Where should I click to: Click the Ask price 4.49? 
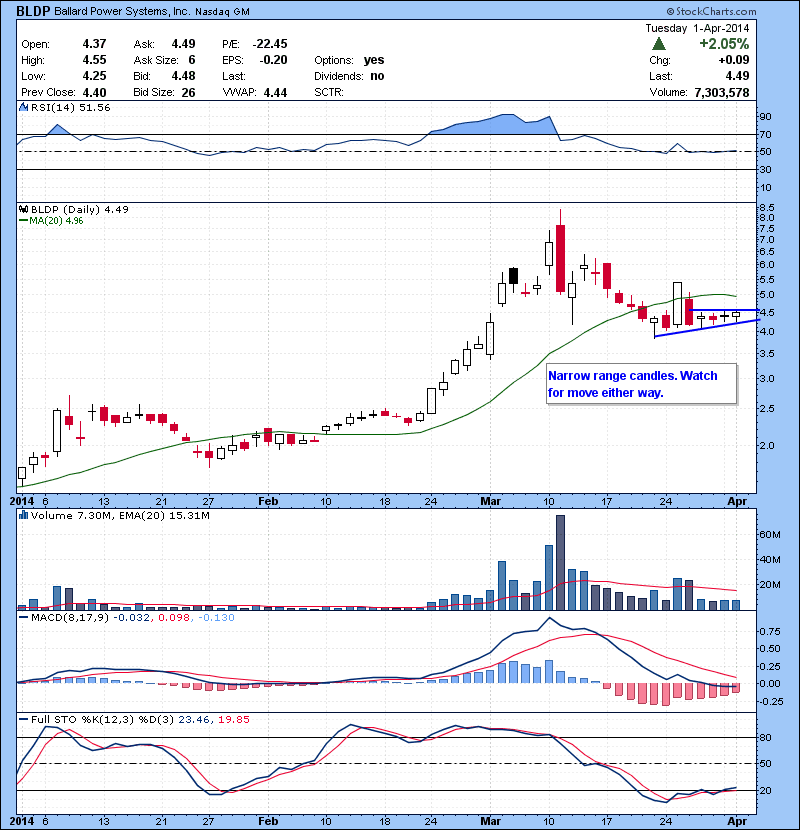(x=183, y=43)
